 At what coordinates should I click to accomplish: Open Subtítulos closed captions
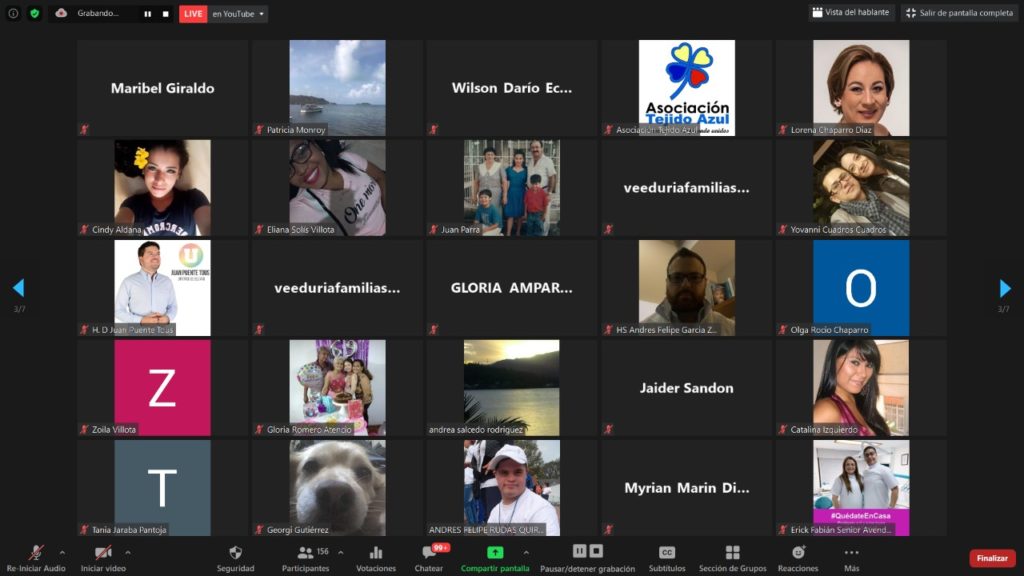tap(667, 559)
